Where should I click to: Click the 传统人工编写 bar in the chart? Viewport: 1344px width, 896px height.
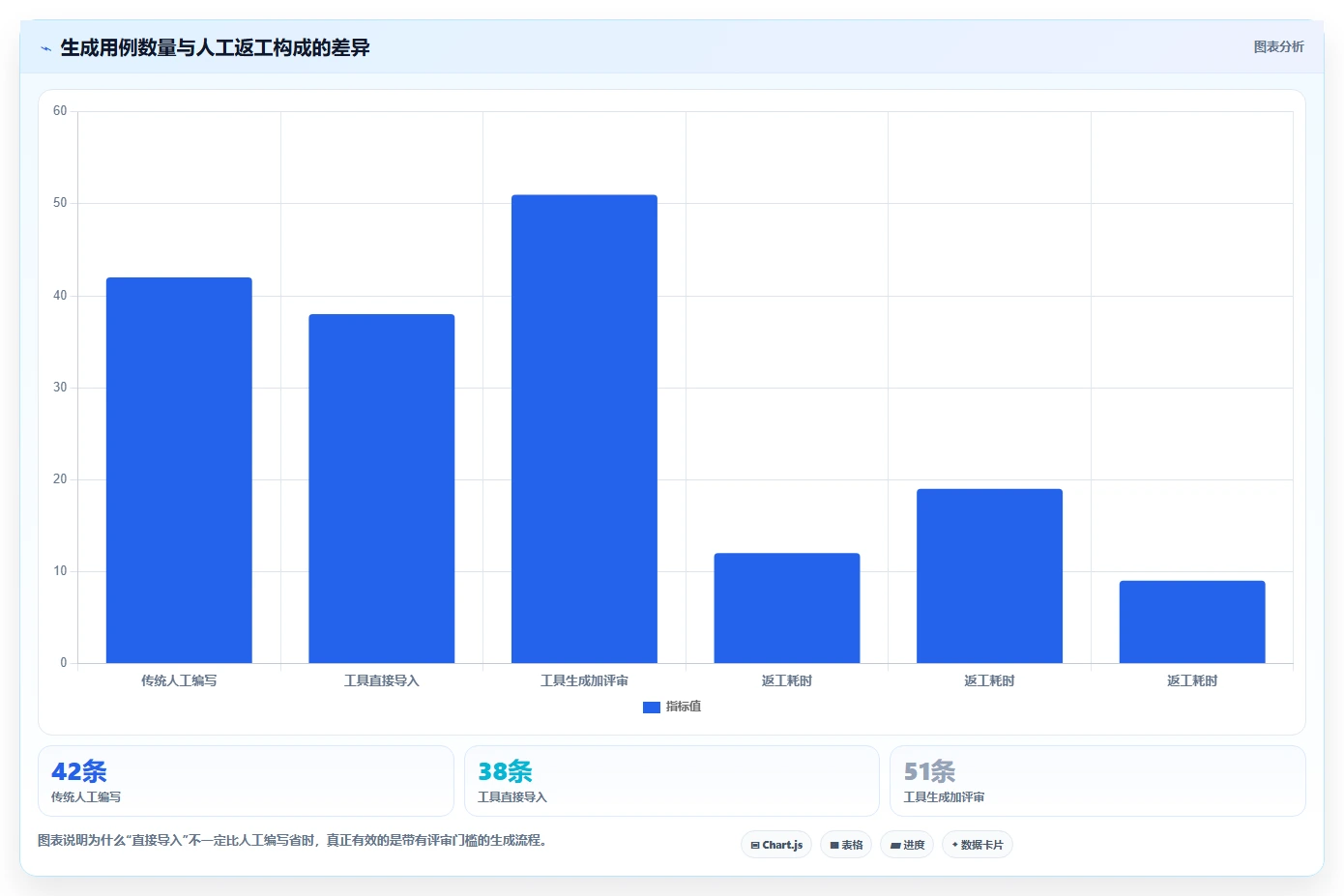(x=179, y=471)
